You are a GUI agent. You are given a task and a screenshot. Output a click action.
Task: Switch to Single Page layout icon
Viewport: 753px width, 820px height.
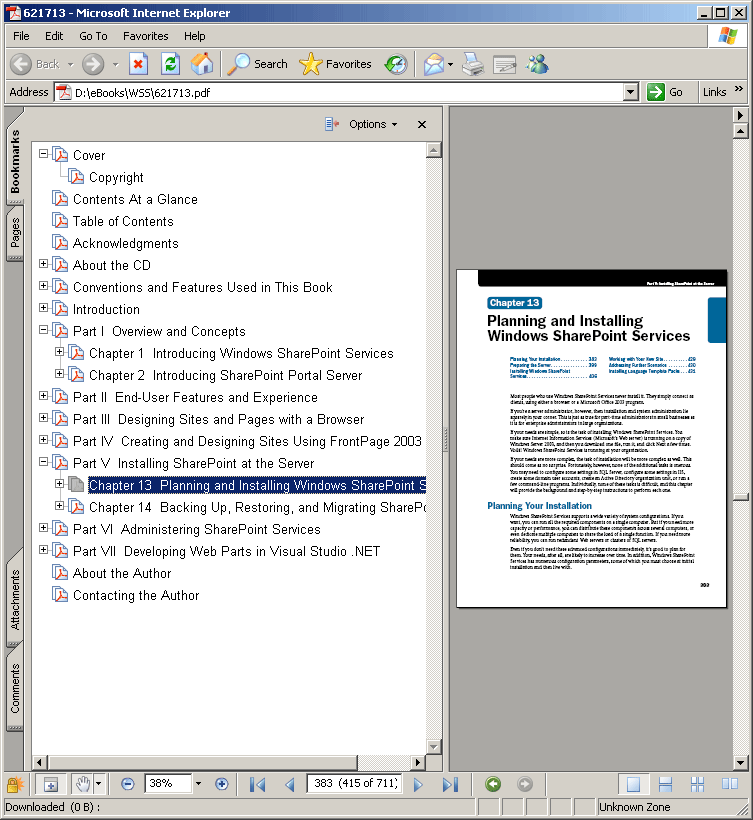click(x=633, y=784)
